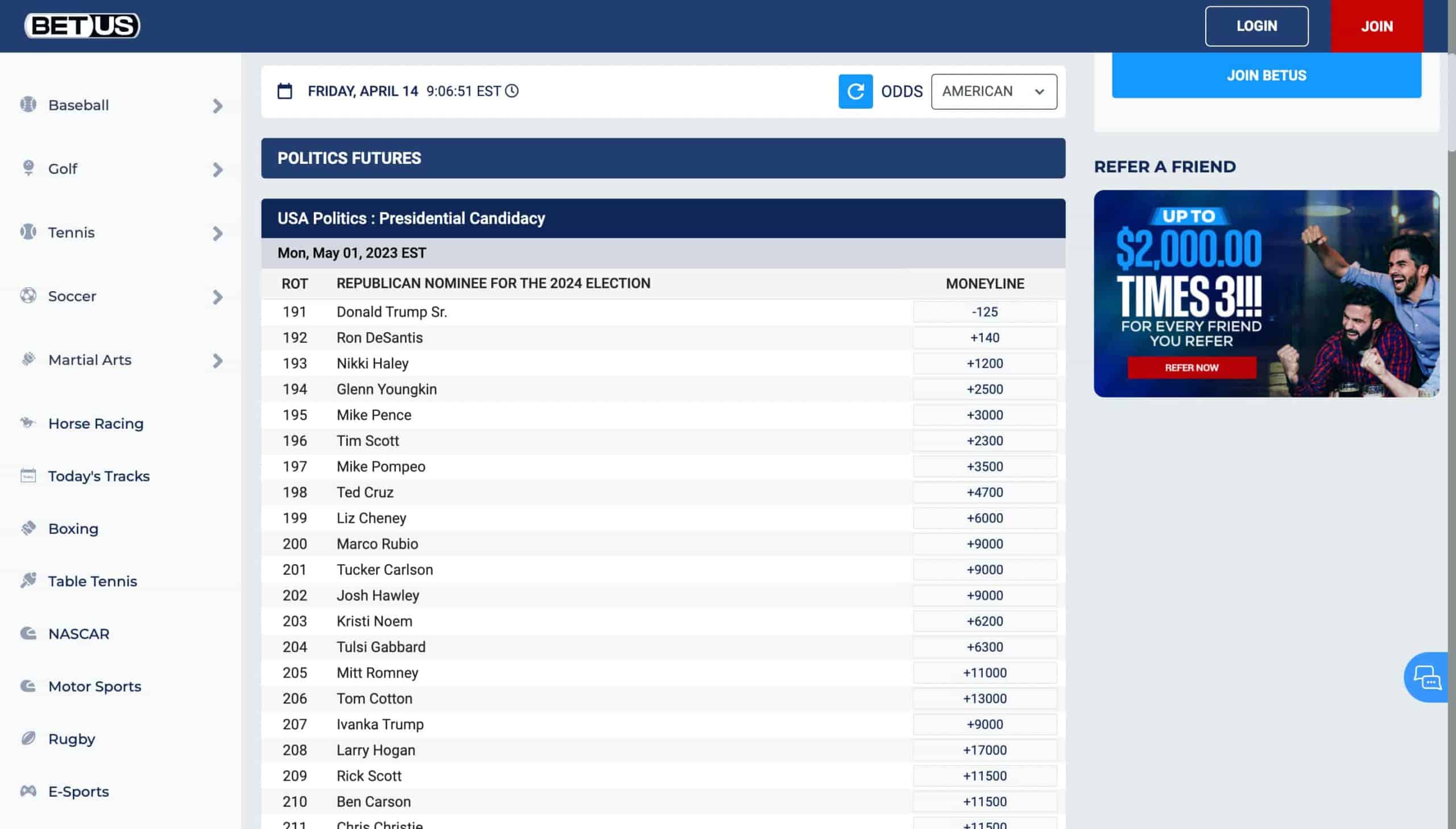Click the Soccer ball icon
The height and width of the screenshot is (829, 1456).
(x=28, y=296)
